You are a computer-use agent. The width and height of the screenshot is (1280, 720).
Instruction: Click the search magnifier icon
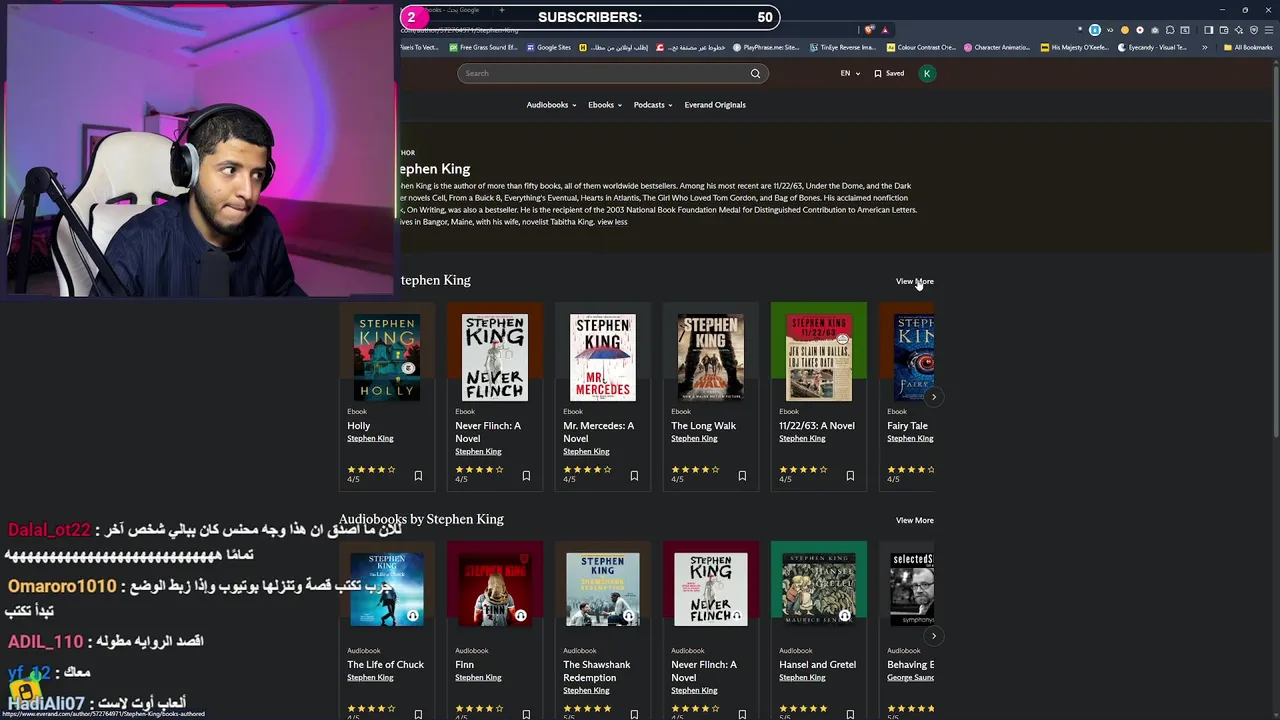tap(755, 73)
